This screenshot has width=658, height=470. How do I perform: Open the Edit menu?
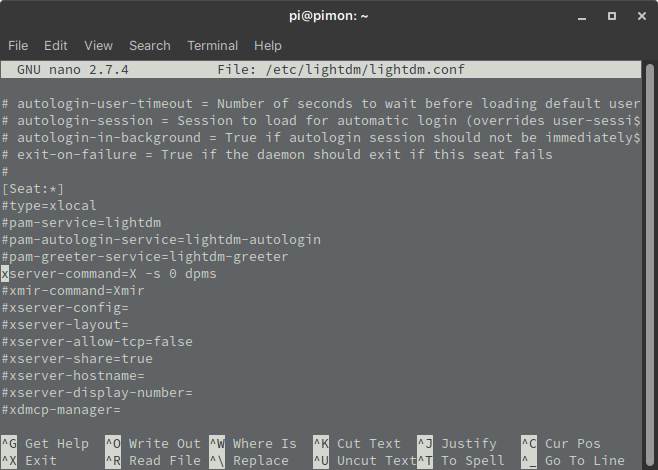[56, 46]
